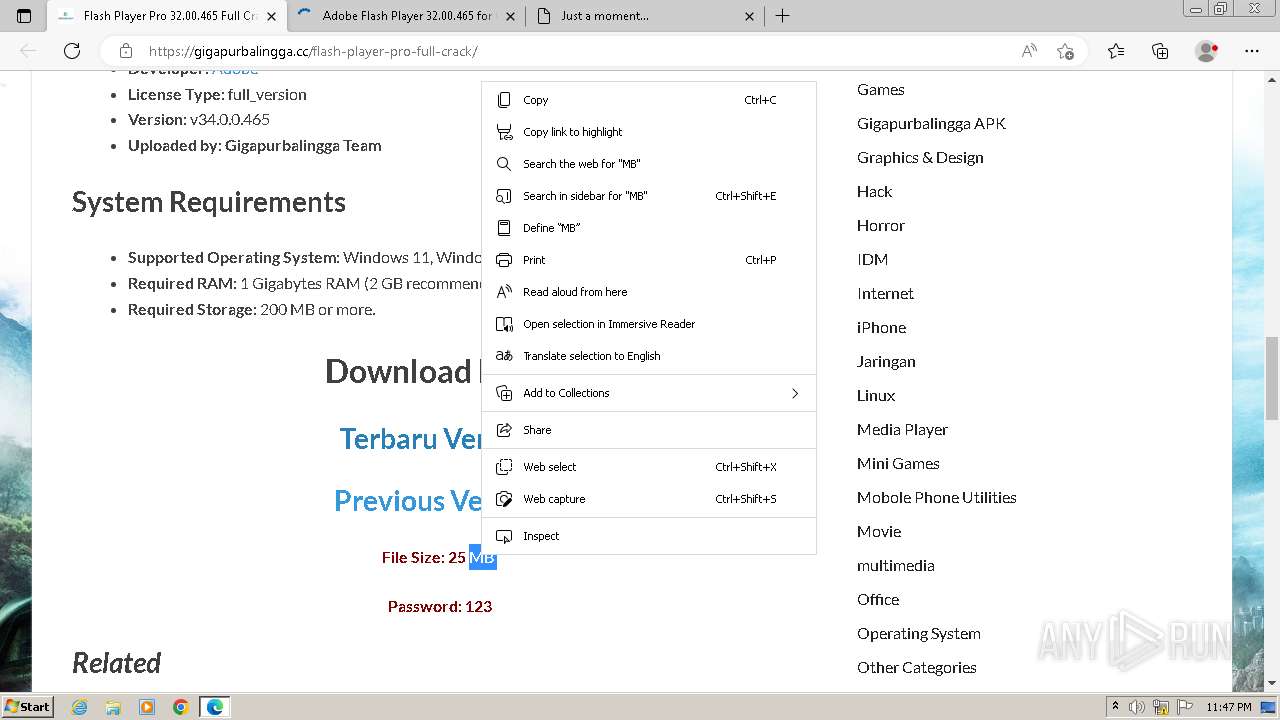Click the taskbar clock 11:47 PM
Image resolution: width=1280 pixels, height=720 pixels.
pos(1228,707)
